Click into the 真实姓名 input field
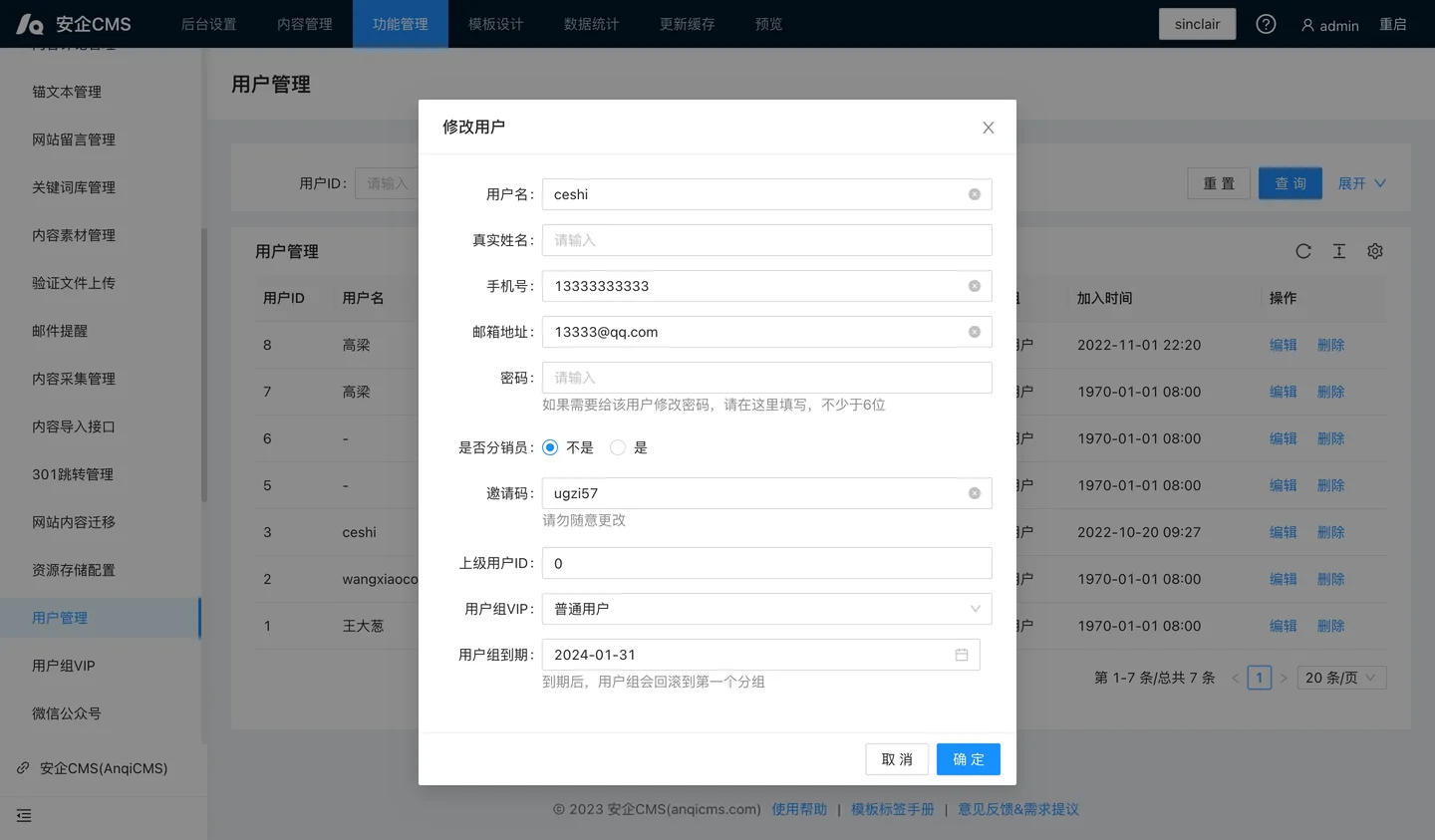Image resolution: width=1435 pixels, height=840 pixels. coord(766,240)
